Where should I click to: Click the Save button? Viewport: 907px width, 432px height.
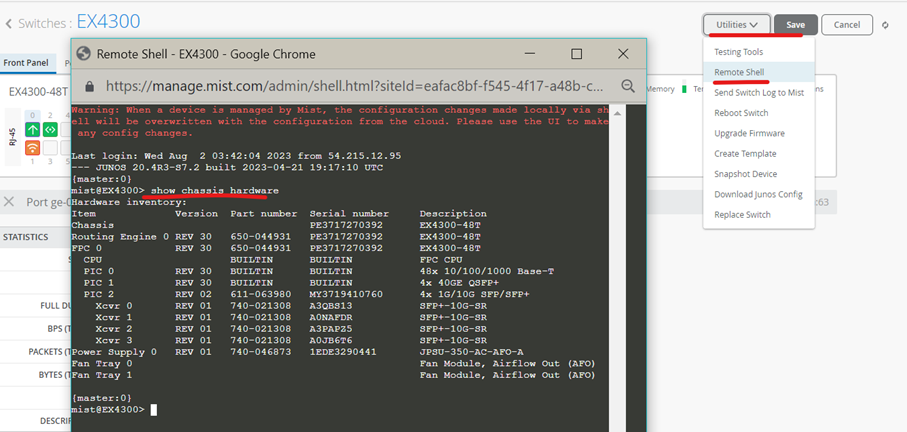point(795,25)
